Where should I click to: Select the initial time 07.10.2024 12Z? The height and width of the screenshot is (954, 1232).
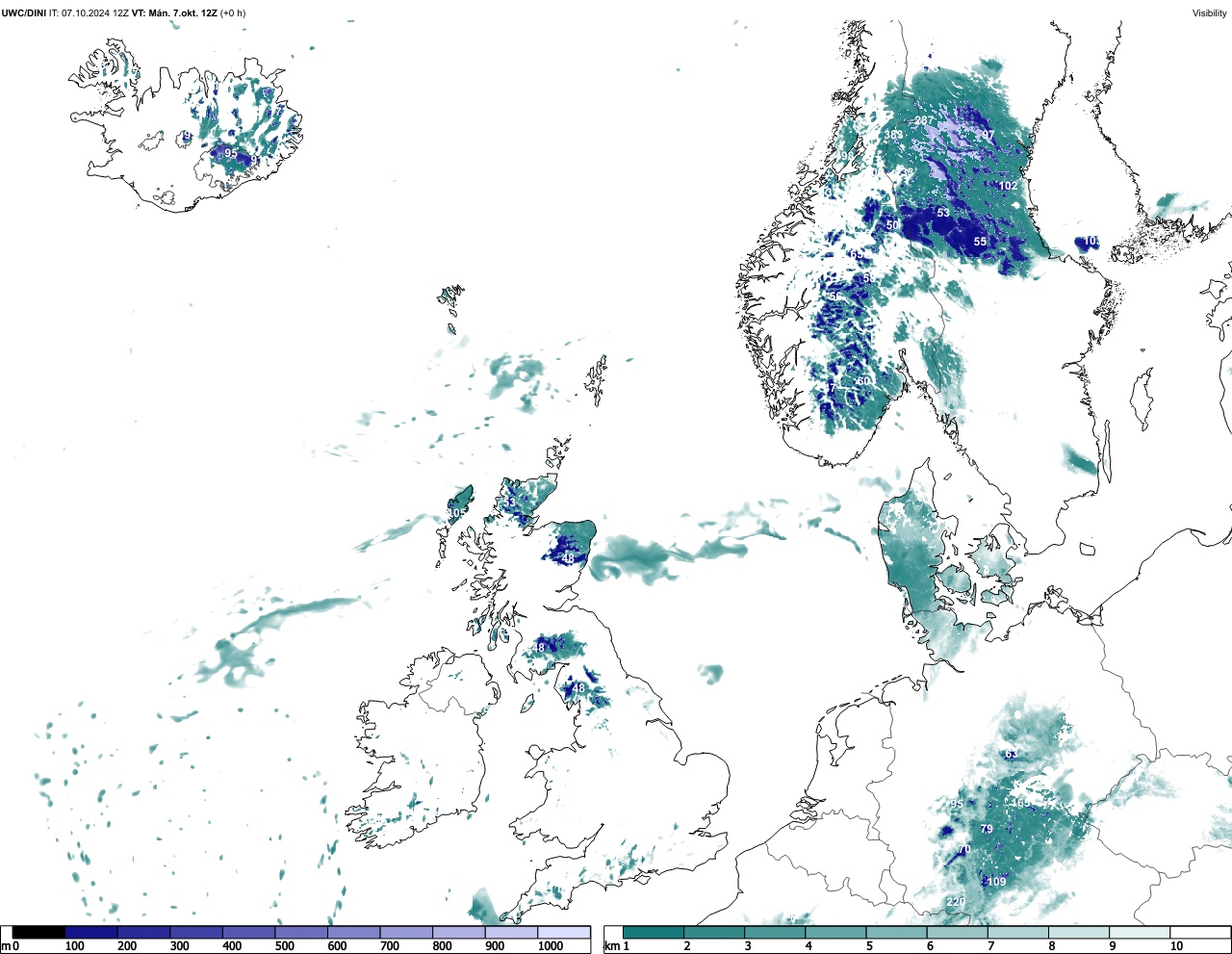[x=95, y=13]
